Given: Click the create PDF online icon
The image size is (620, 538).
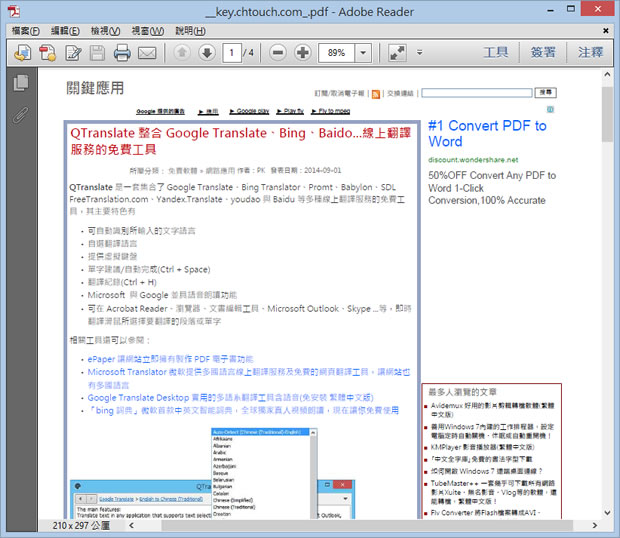Looking at the screenshot, I should coord(47,53).
